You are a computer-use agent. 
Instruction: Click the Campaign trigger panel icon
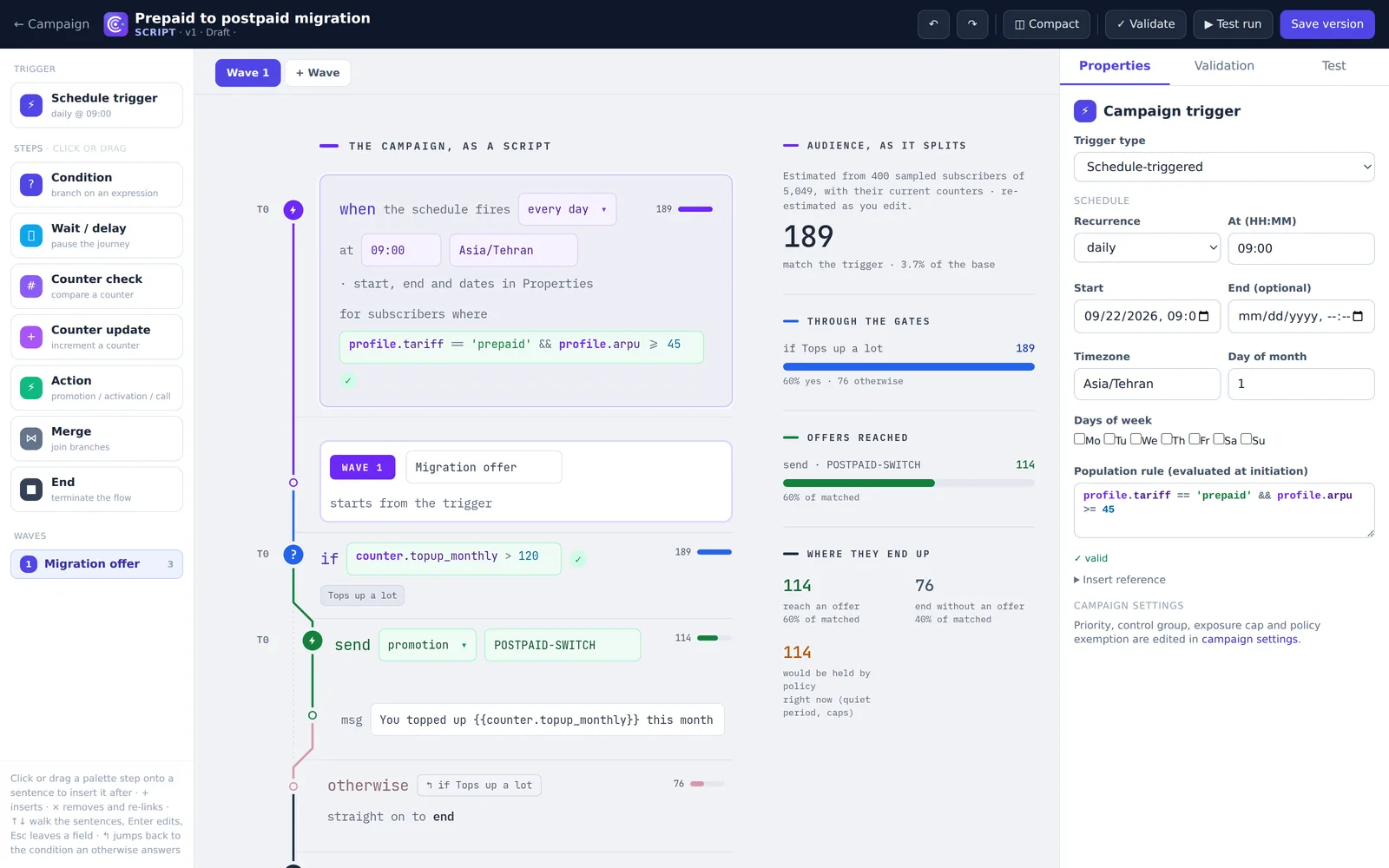tap(1084, 111)
